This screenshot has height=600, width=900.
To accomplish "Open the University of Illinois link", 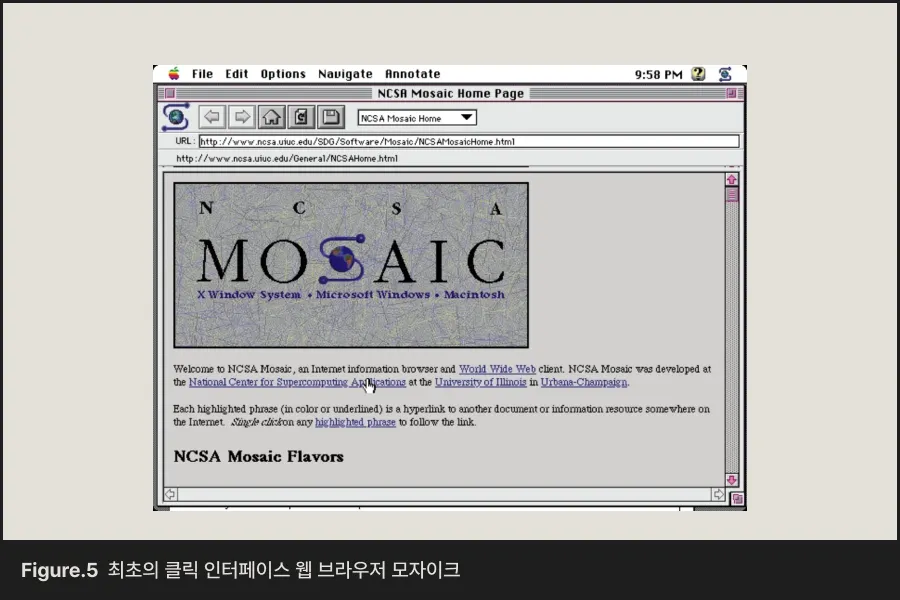I will click(480, 382).
